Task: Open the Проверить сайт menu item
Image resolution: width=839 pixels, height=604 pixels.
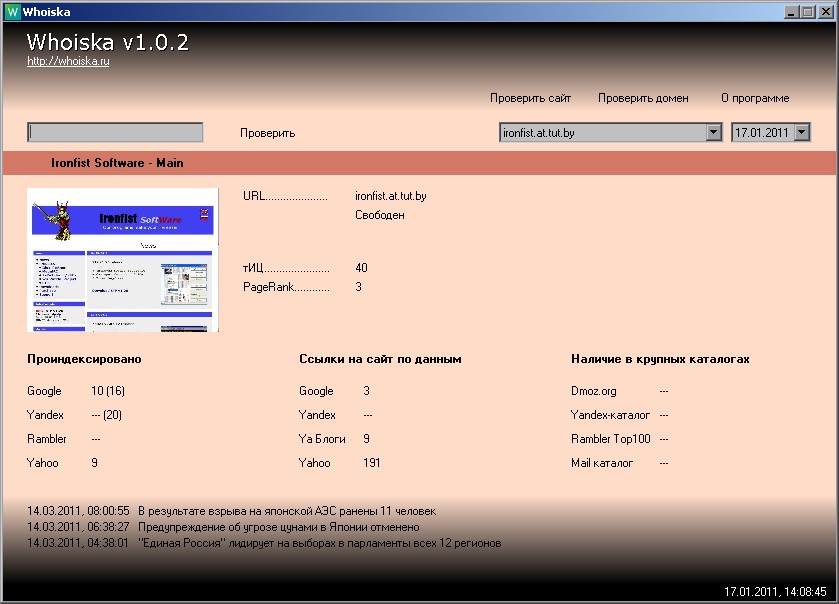Action: 530,98
